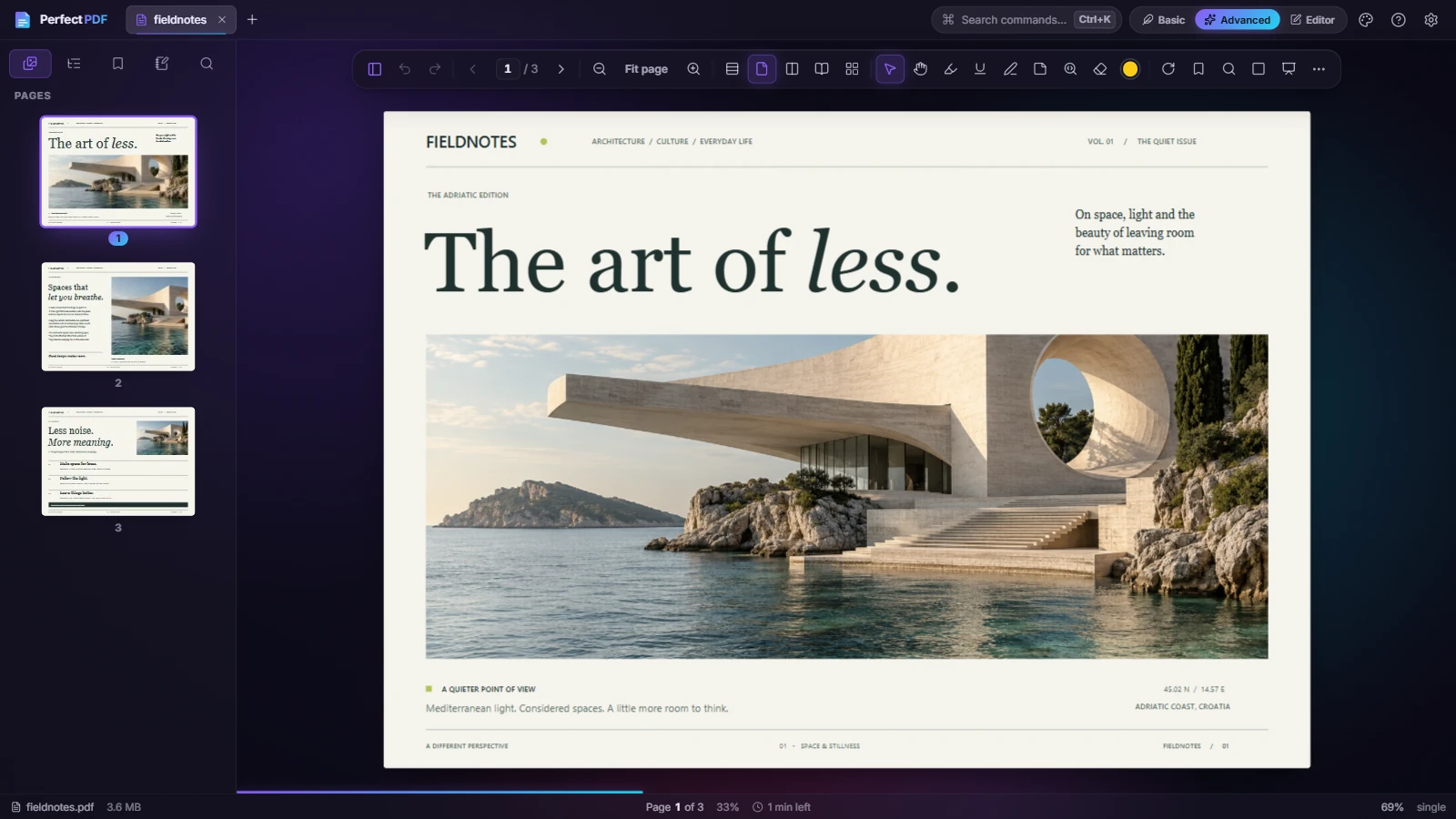Select the sticky note tool
This screenshot has height=819, width=1456.
tap(1040, 69)
